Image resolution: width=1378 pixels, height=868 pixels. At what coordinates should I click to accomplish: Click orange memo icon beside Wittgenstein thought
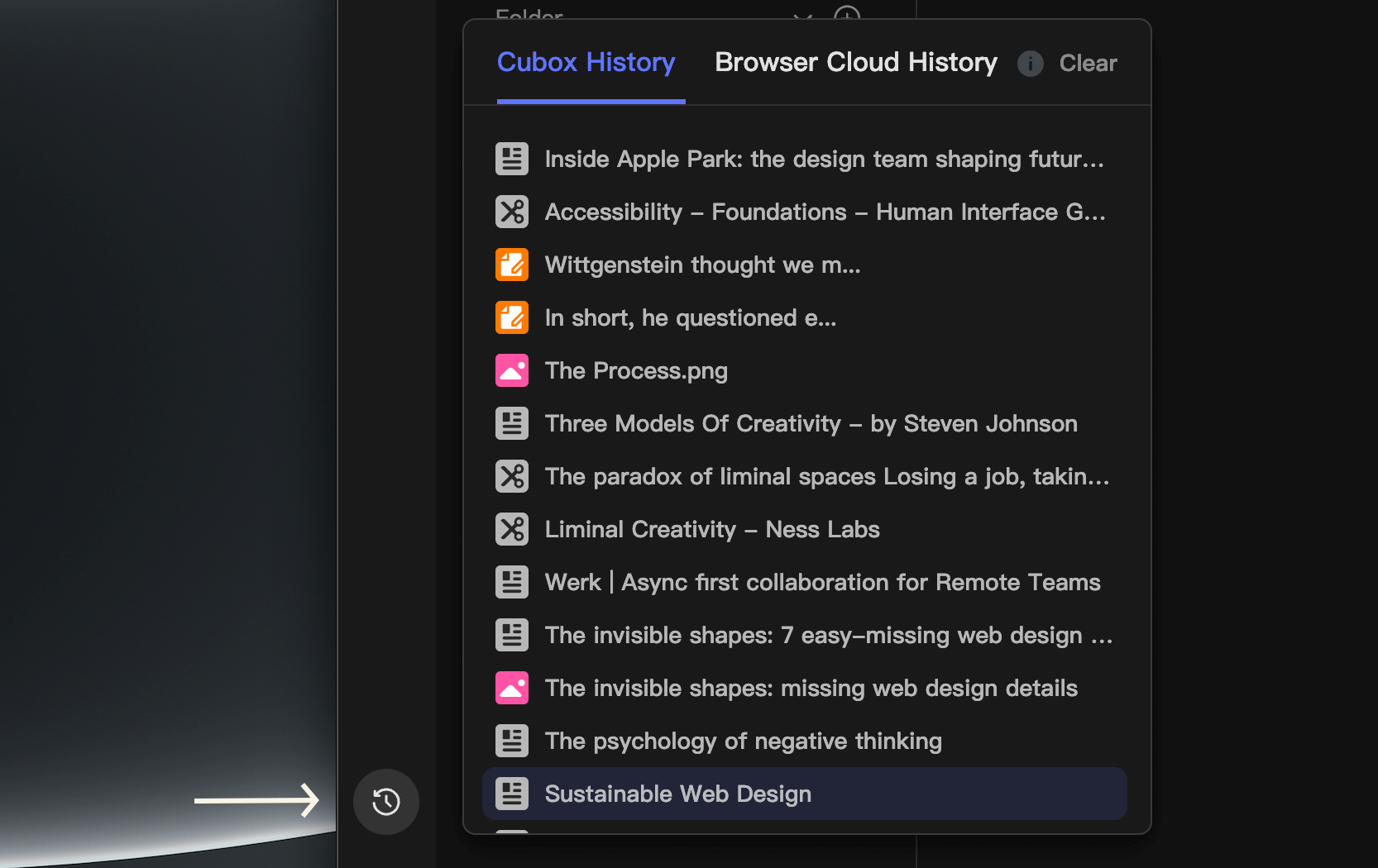pyautogui.click(x=512, y=265)
